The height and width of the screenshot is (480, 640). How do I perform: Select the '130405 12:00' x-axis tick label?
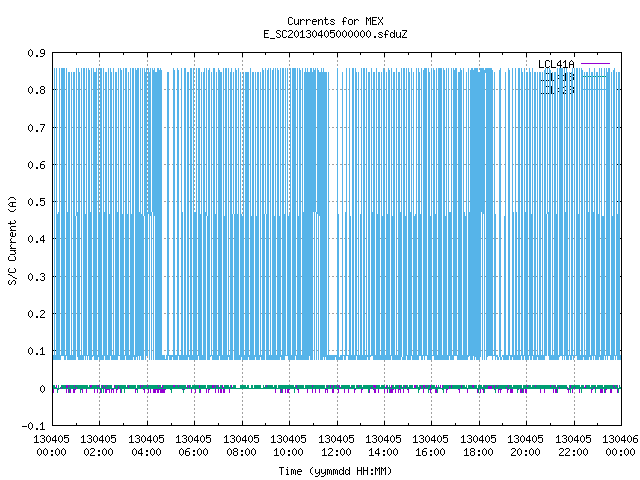(x=336, y=446)
